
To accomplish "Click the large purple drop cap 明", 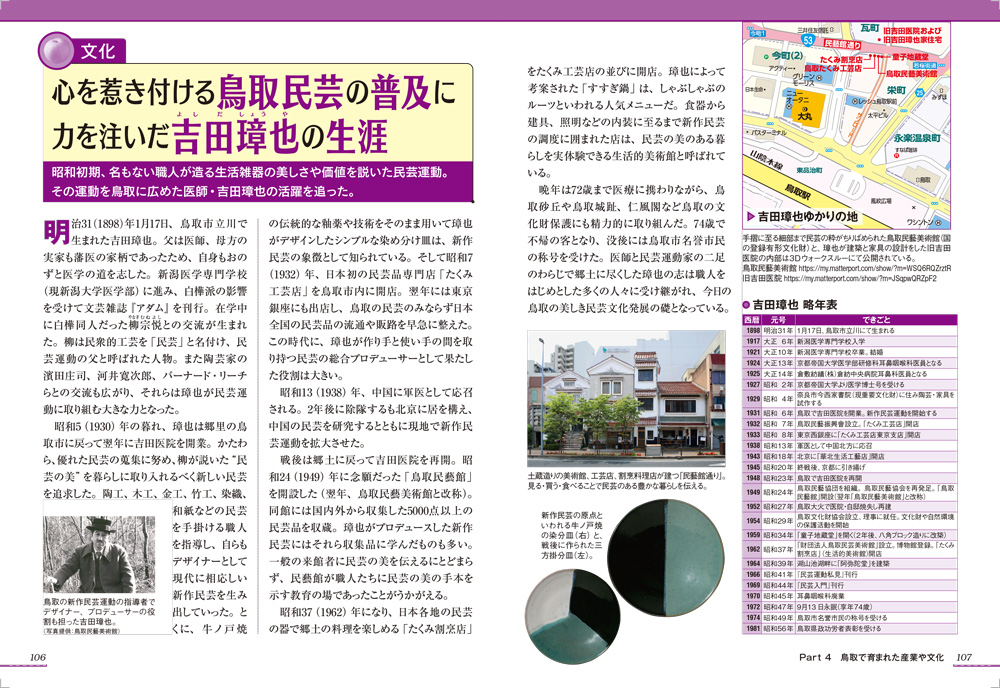I will (56, 232).
